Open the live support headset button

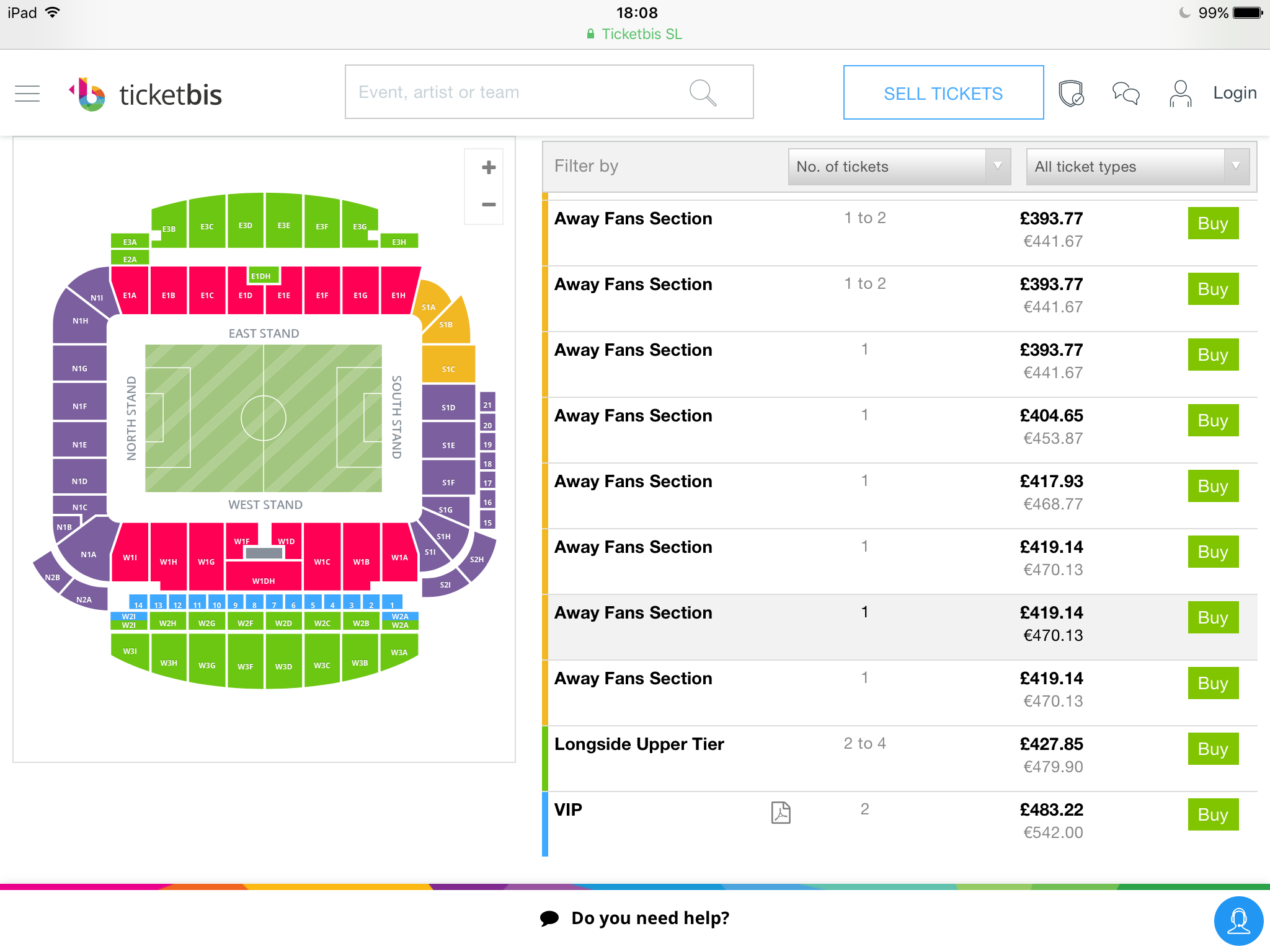1238,920
